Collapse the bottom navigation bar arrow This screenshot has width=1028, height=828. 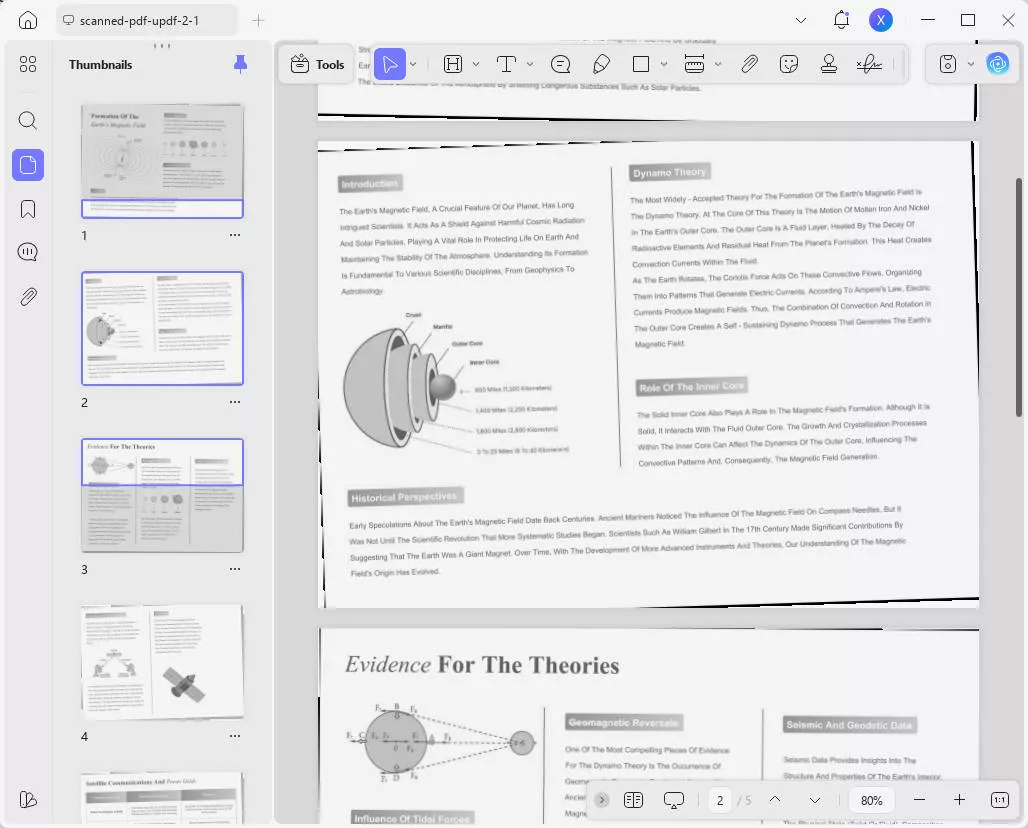point(602,800)
